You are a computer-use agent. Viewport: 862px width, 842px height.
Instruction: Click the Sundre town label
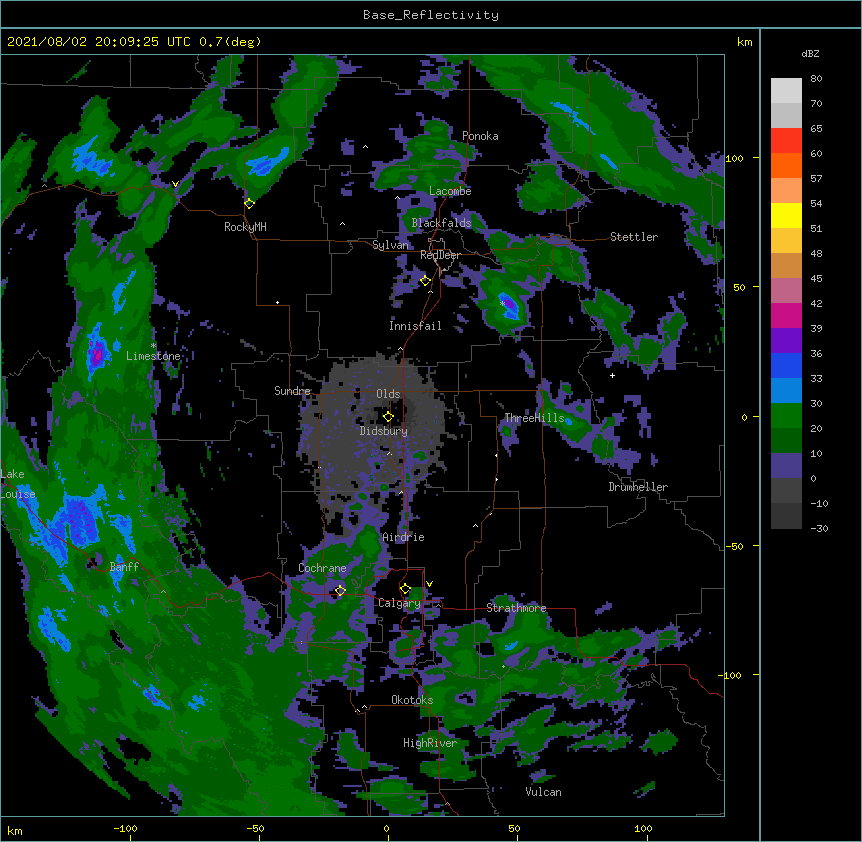click(x=292, y=391)
